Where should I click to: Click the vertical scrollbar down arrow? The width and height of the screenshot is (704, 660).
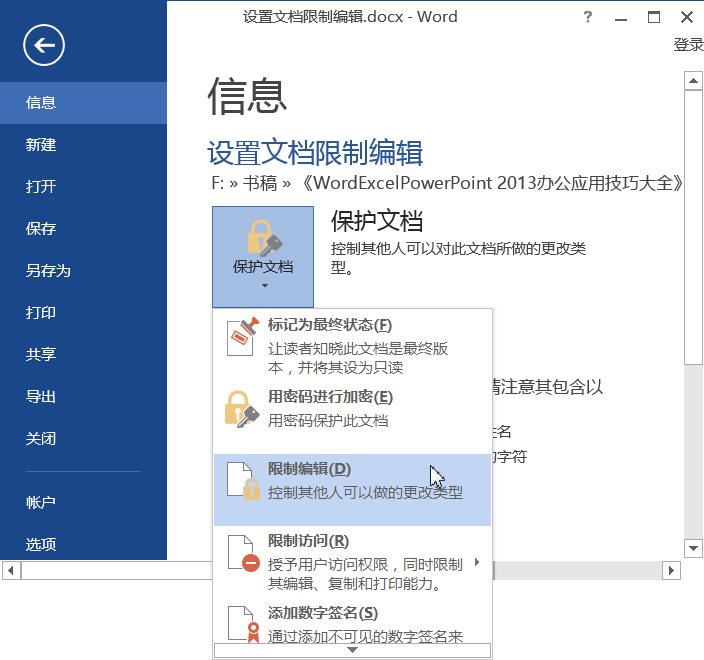693,548
